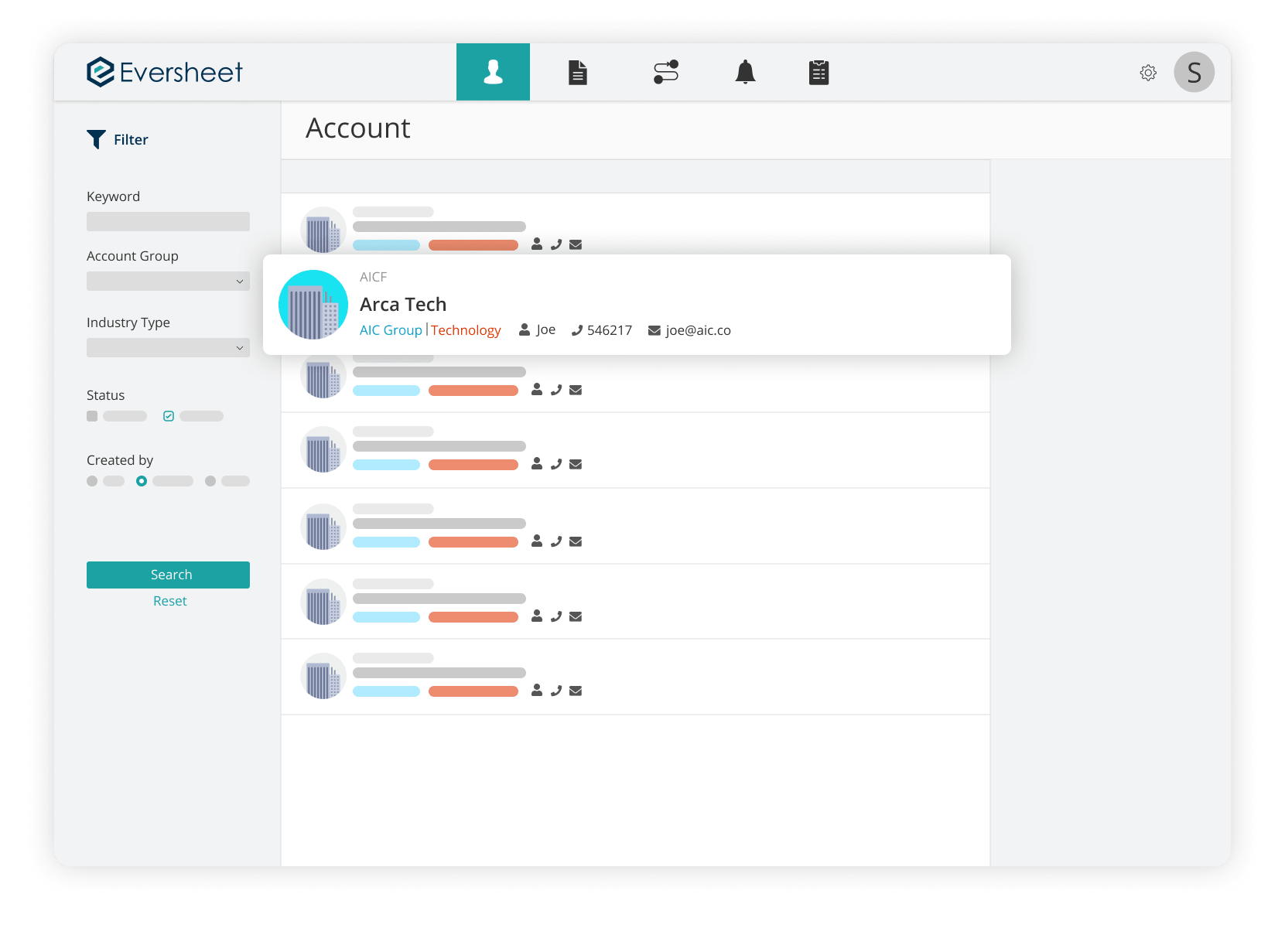1285x952 pixels.
Task: Click the Eversheet logo in the header
Action: click(x=163, y=72)
